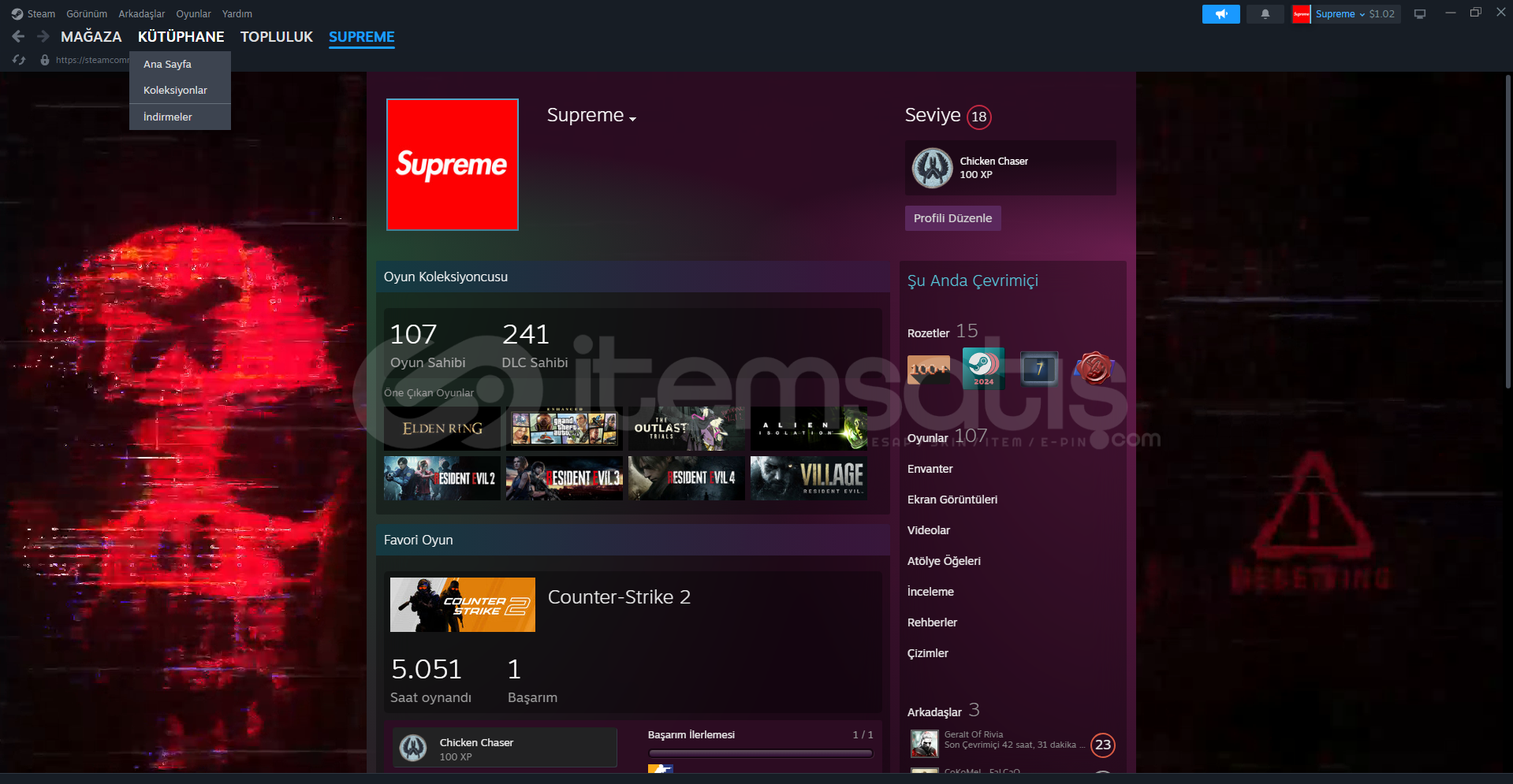This screenshot has width=1513, height=784.
Task: Click the Steam 2024 badge icon
Action: click(x=983, y=369)
